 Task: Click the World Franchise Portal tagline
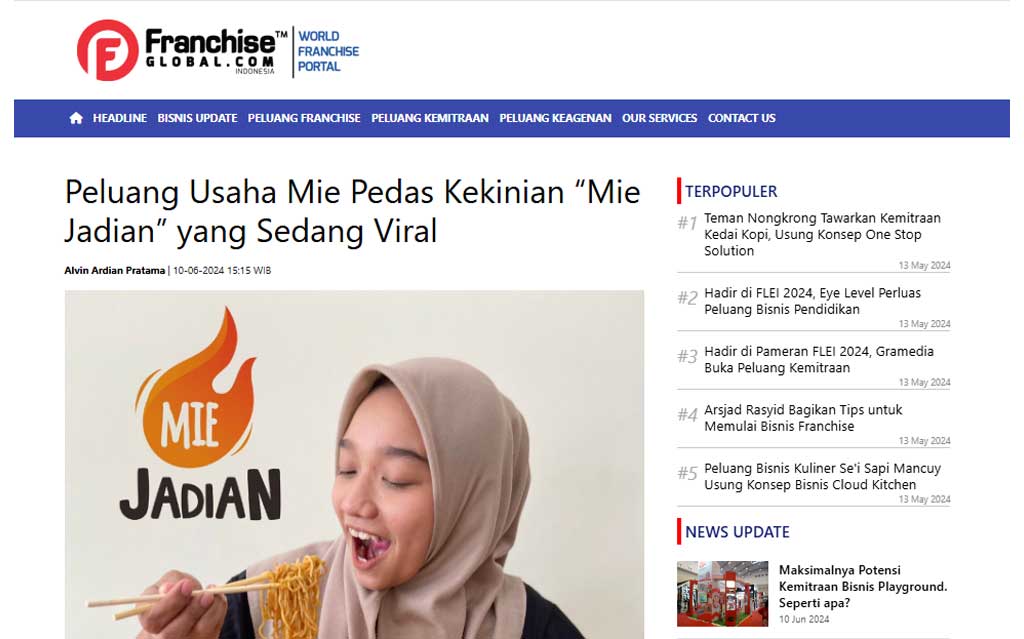point(328,51)
